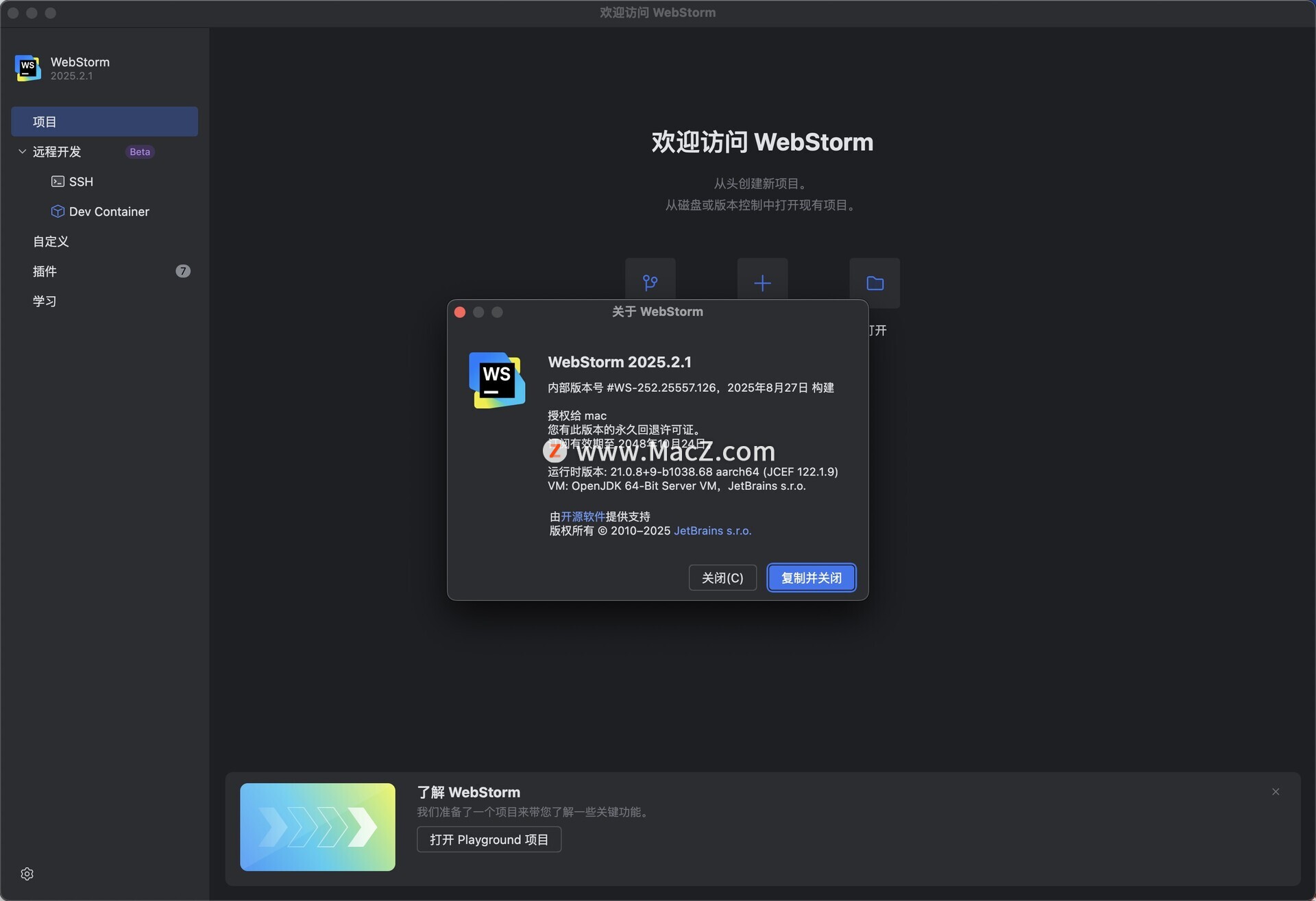Screen dimensions: 1316x901
Task: Click the 开源软件 link
Action: pyautogui.click(x=583, y=516)
